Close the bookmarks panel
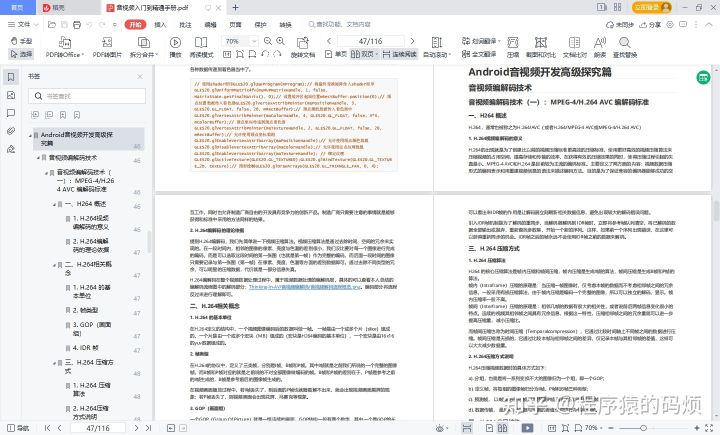 click(140, 76)
